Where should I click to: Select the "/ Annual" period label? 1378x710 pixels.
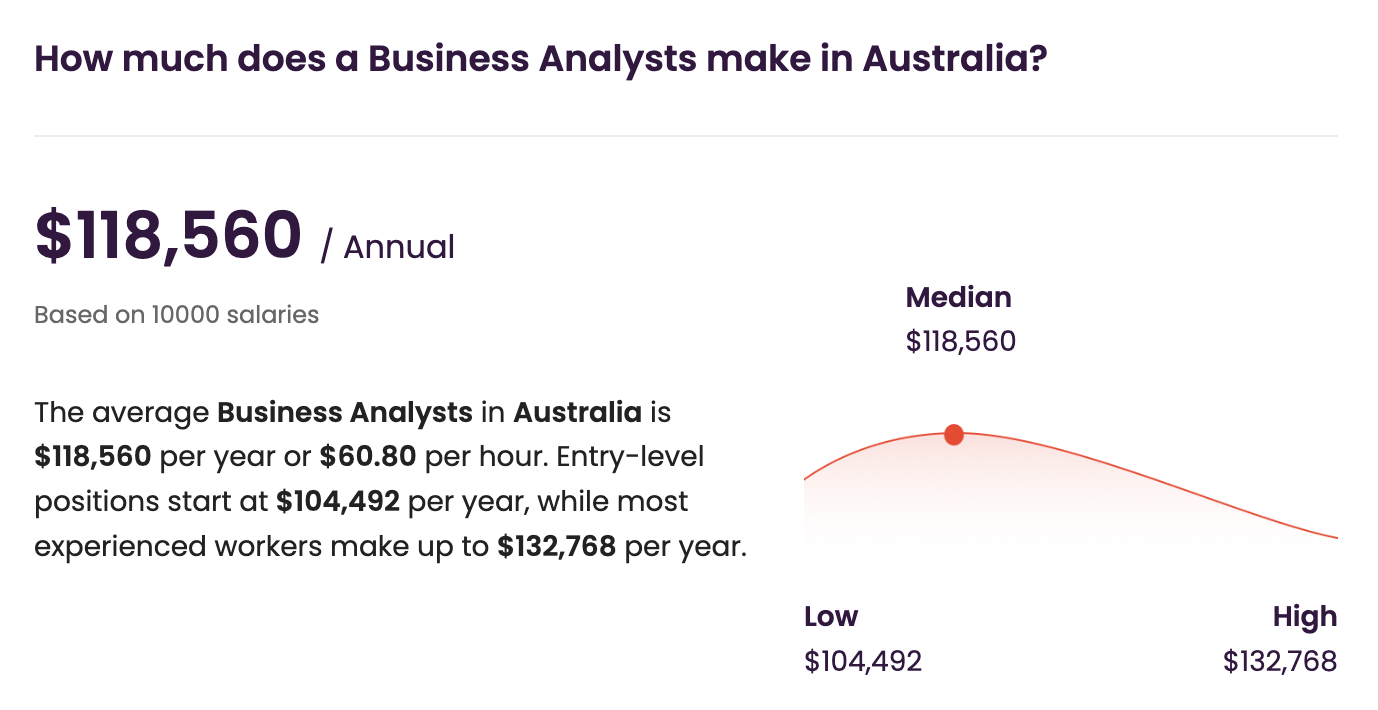pos(388,247)
